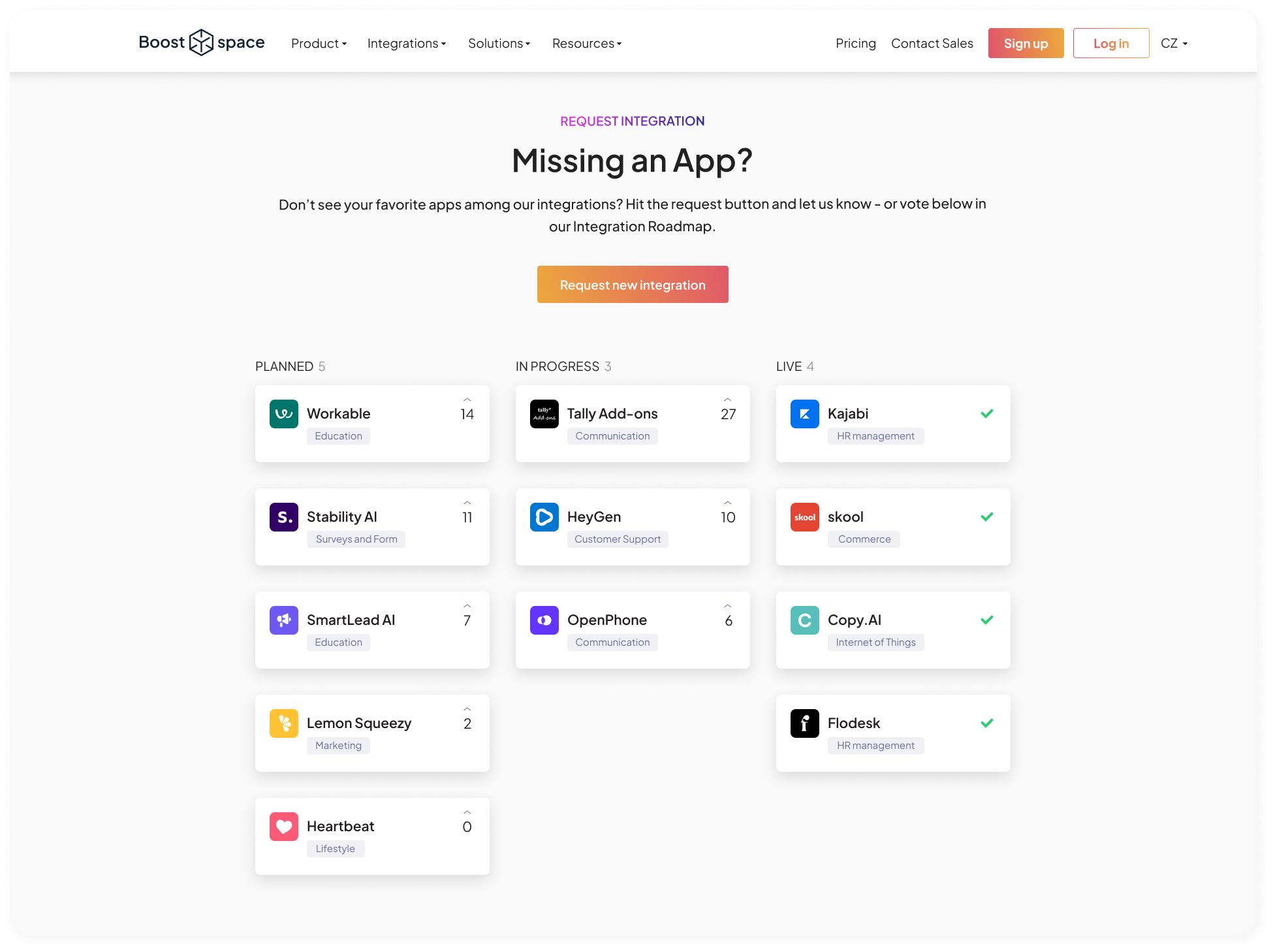Upvote the Tally Add-ons integration
The image size is (1273, 952).
(727, 398)
